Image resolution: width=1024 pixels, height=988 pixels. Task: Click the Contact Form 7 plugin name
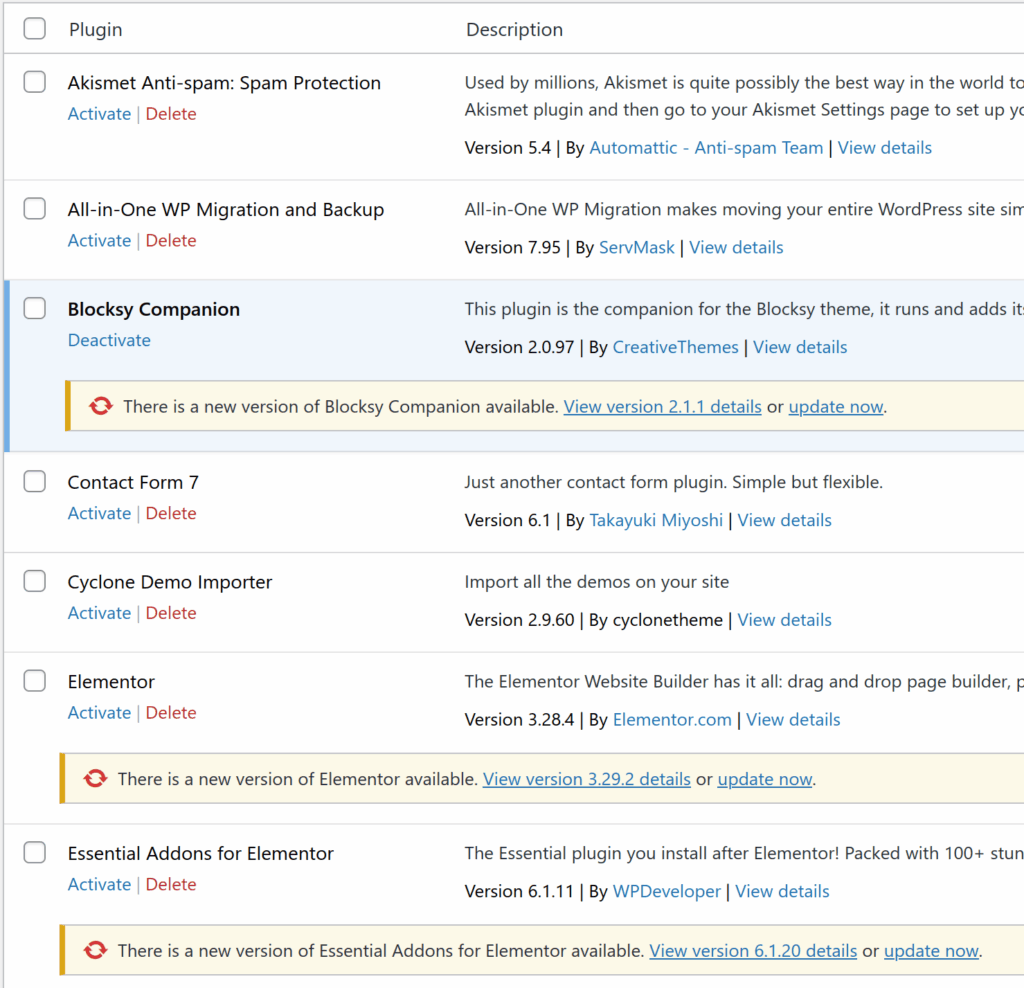(x=133, y=483)
